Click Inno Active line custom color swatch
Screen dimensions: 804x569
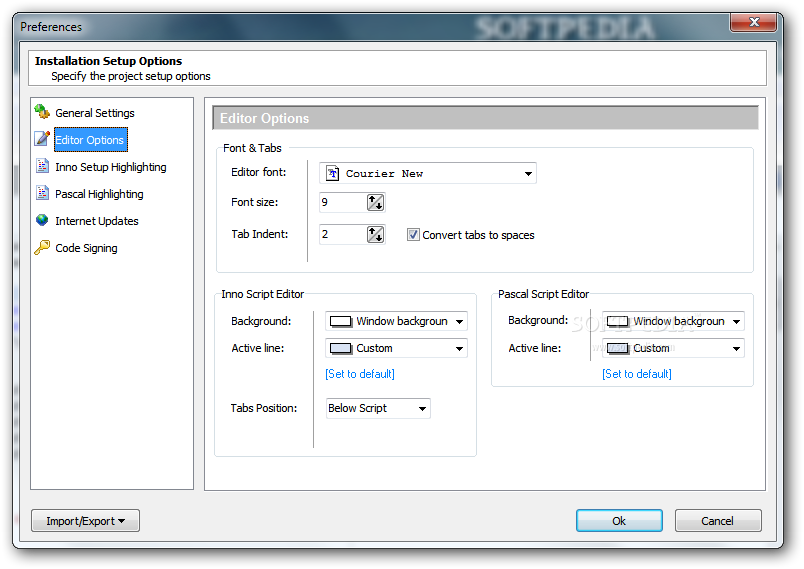click(341, 349)
